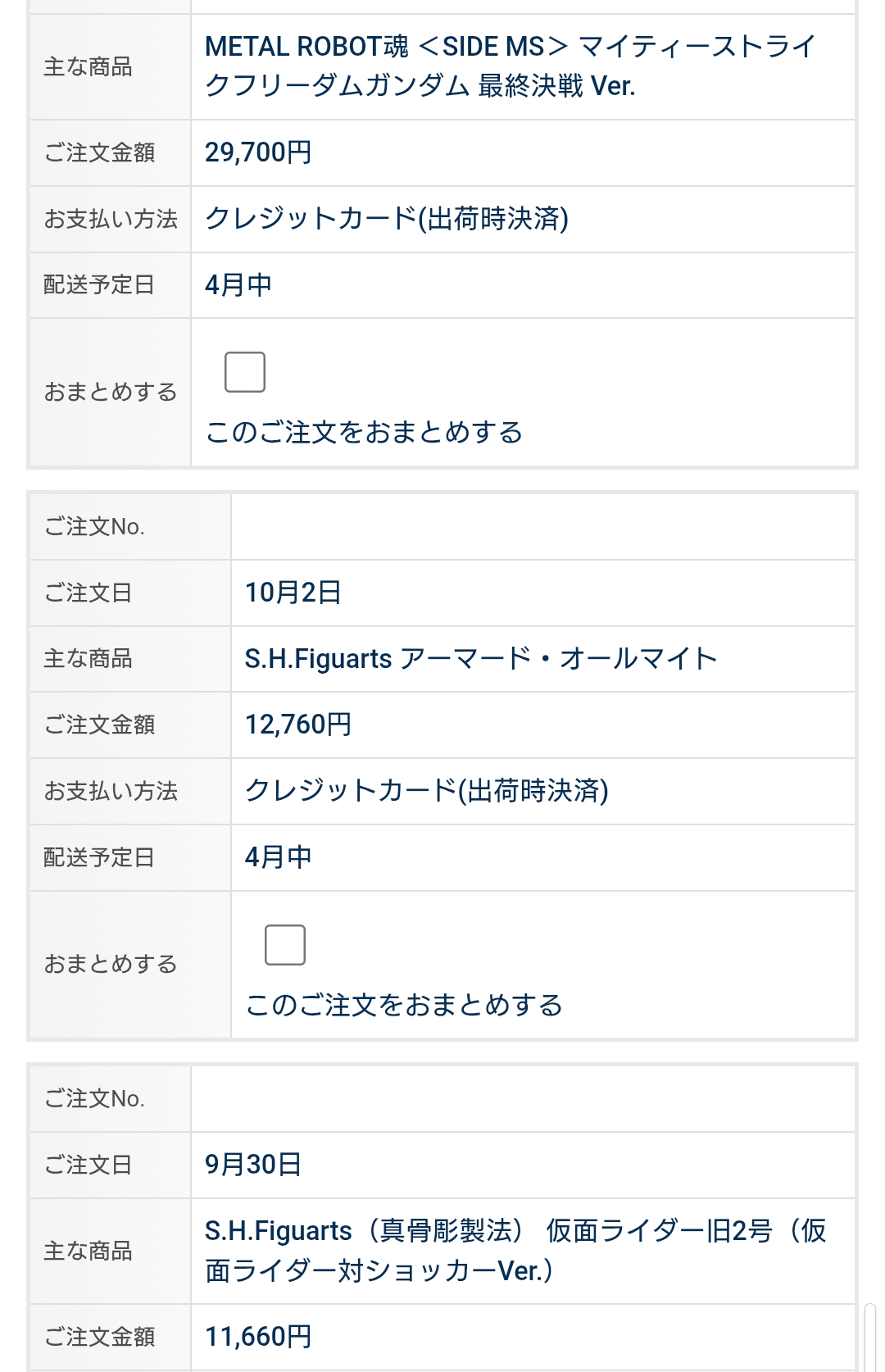
Task: Open the METAL ROBOT魂 マイティーストライクフリーダムガンダム product
Action: coord(510,66)
